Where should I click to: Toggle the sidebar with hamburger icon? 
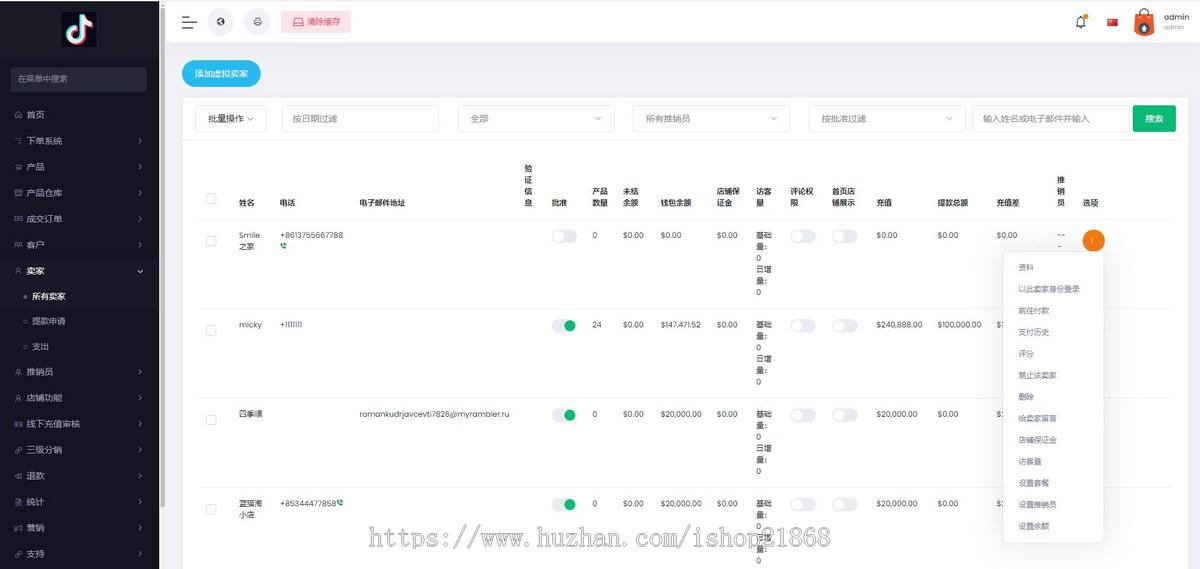click(x=189, y=22)
